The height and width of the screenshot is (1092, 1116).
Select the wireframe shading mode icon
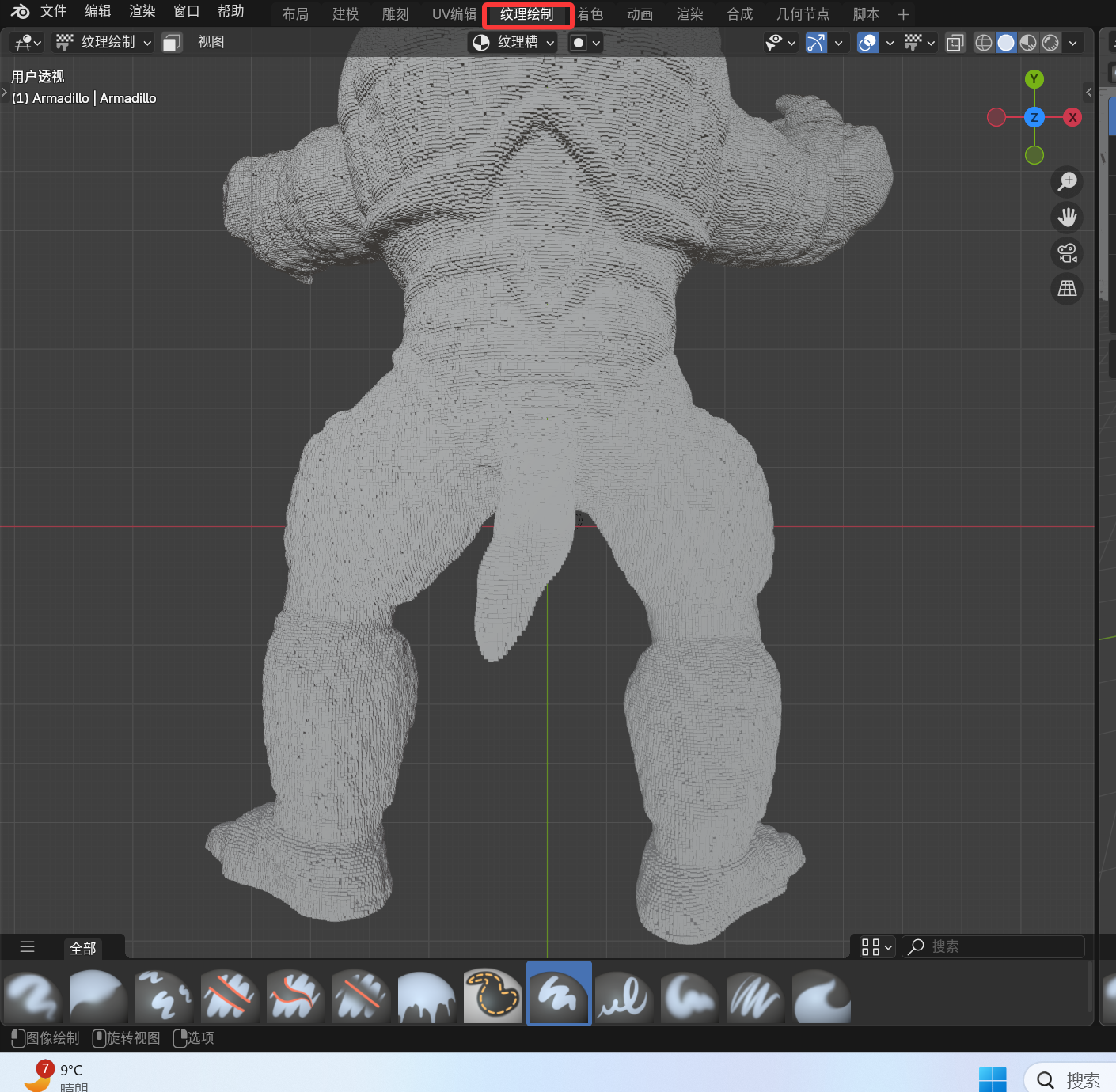983,43
